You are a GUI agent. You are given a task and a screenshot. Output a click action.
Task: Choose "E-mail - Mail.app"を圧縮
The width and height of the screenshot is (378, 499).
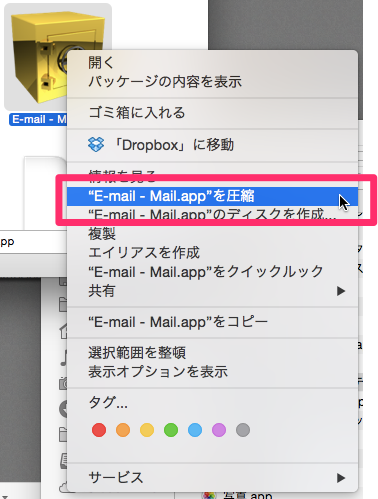coord(212,196)
